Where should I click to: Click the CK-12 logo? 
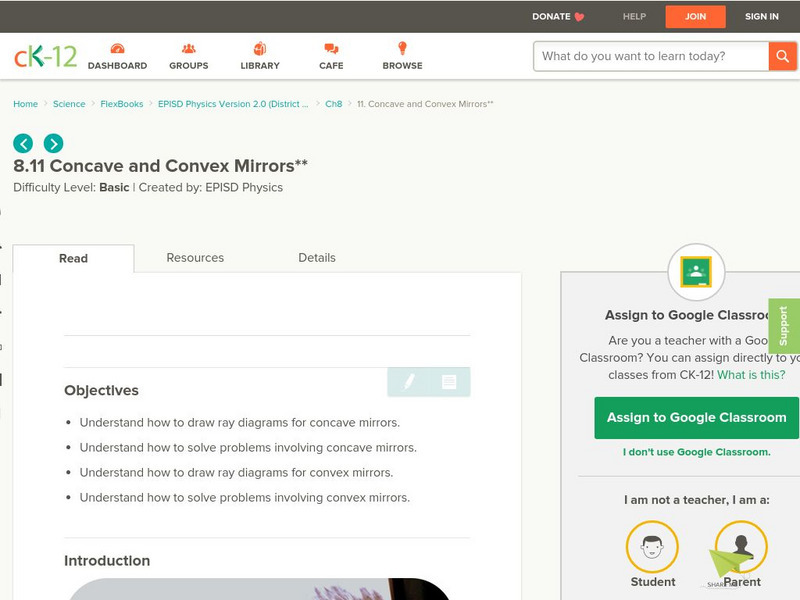pyautogui.click(x=45, y=57)
